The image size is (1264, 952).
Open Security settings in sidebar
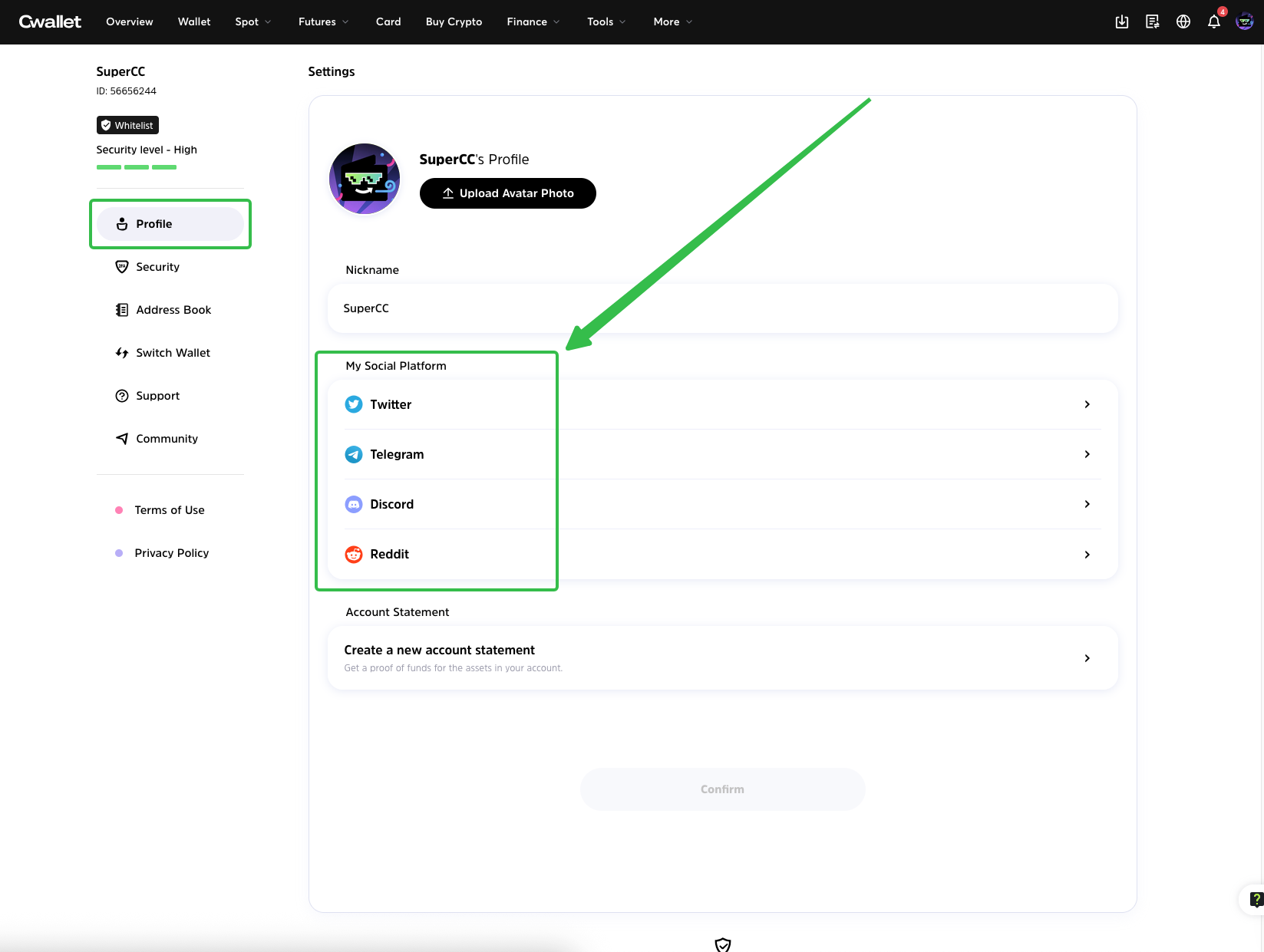pyautogui.click(x=157, y=267)
